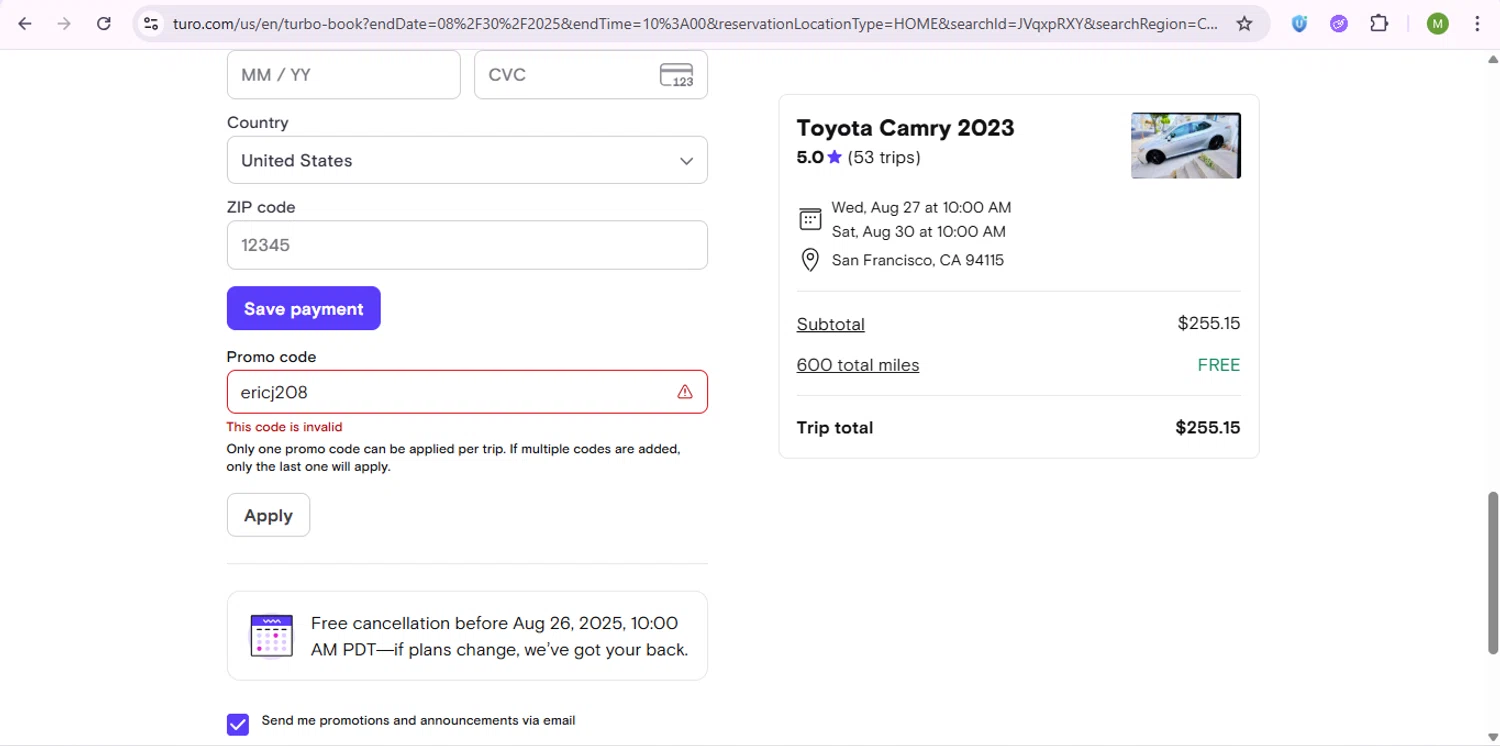
Task: Click the FREE miles label
Action: click(x=1219, y=365)
